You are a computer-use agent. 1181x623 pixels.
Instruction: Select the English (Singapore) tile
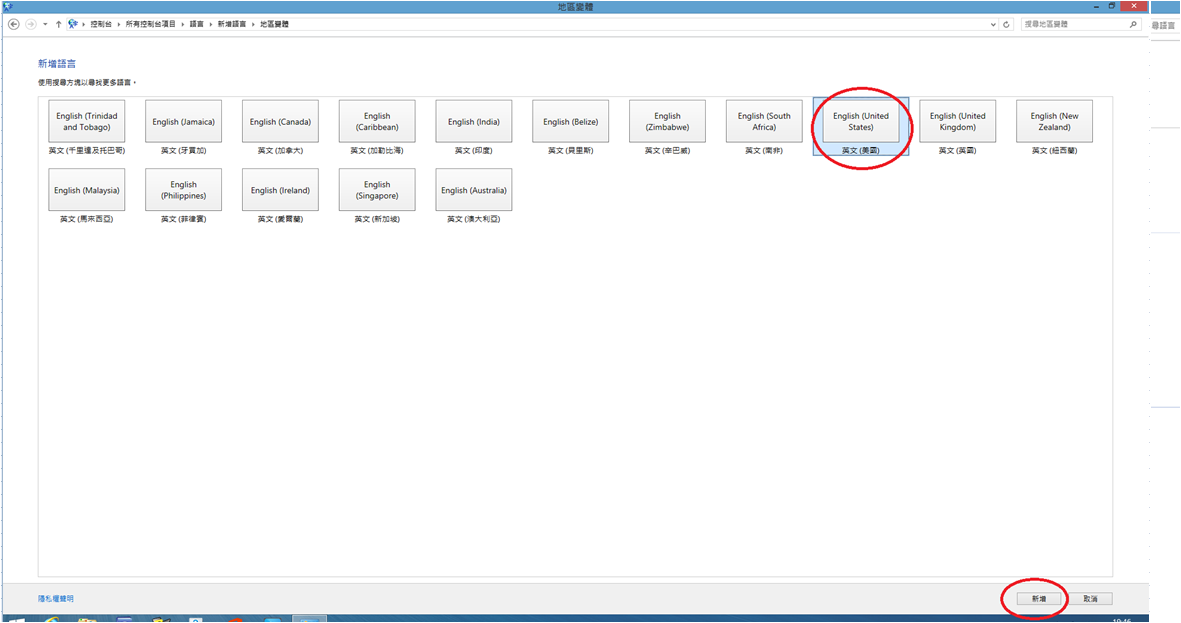pos(377,190)
